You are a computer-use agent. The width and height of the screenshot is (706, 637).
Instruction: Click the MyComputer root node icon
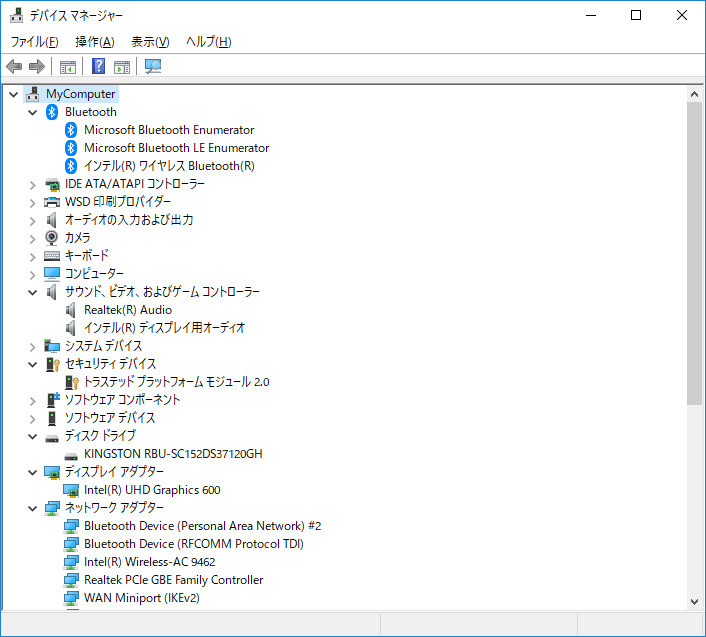pos(32,94)
